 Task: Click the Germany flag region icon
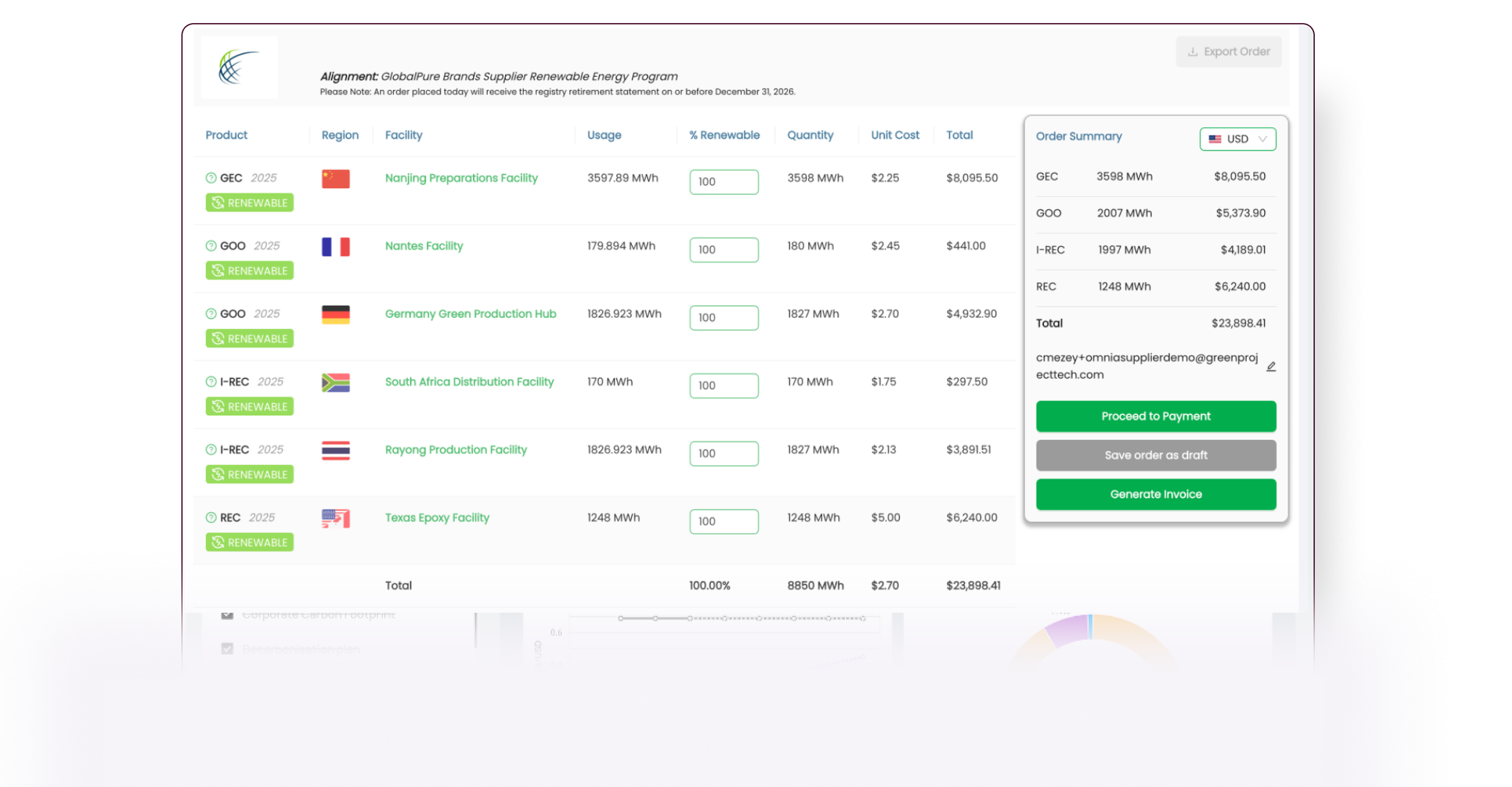[x=335, y=314]
